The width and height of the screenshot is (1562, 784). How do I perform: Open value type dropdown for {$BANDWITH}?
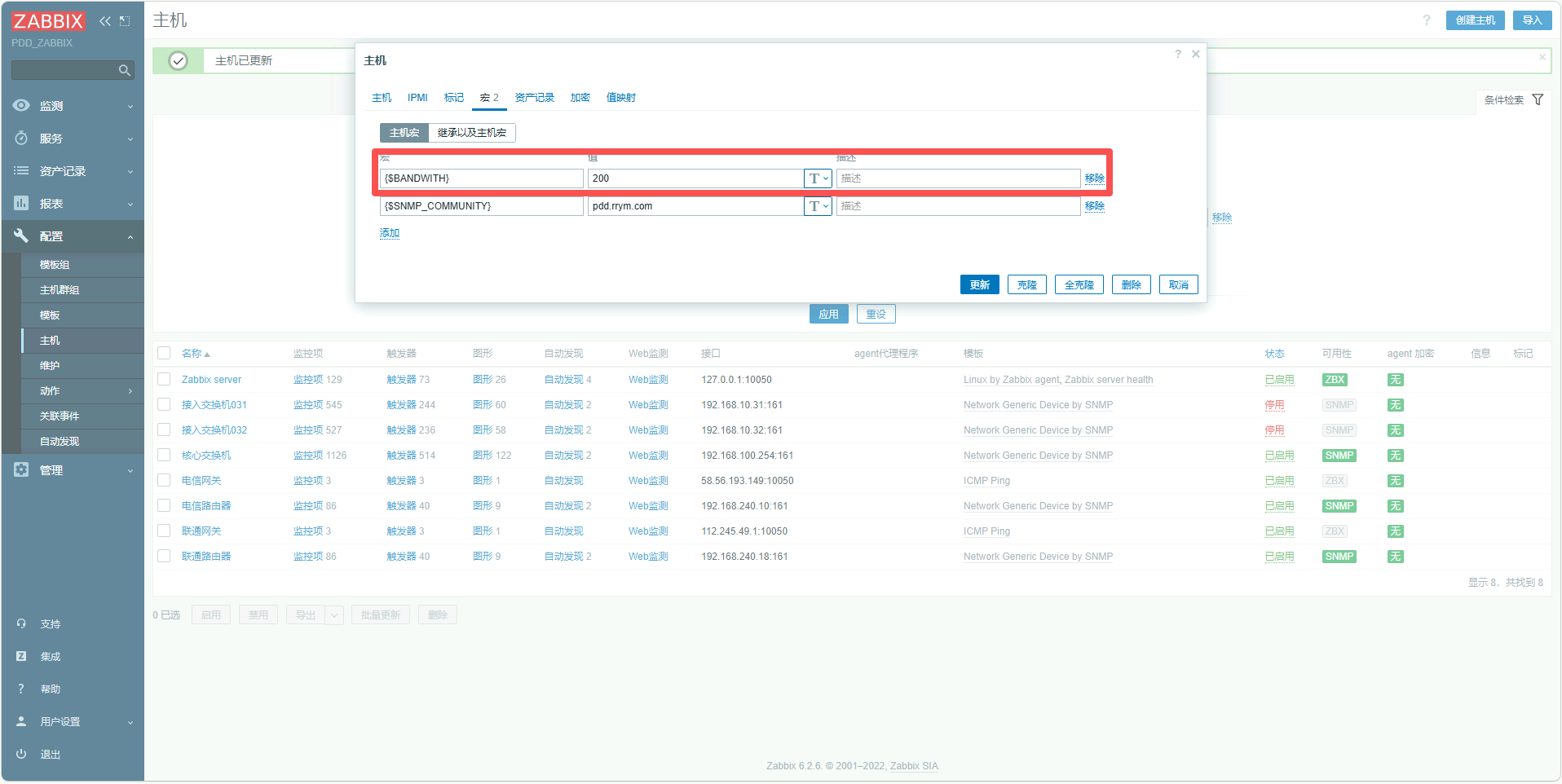pos(818,178)
